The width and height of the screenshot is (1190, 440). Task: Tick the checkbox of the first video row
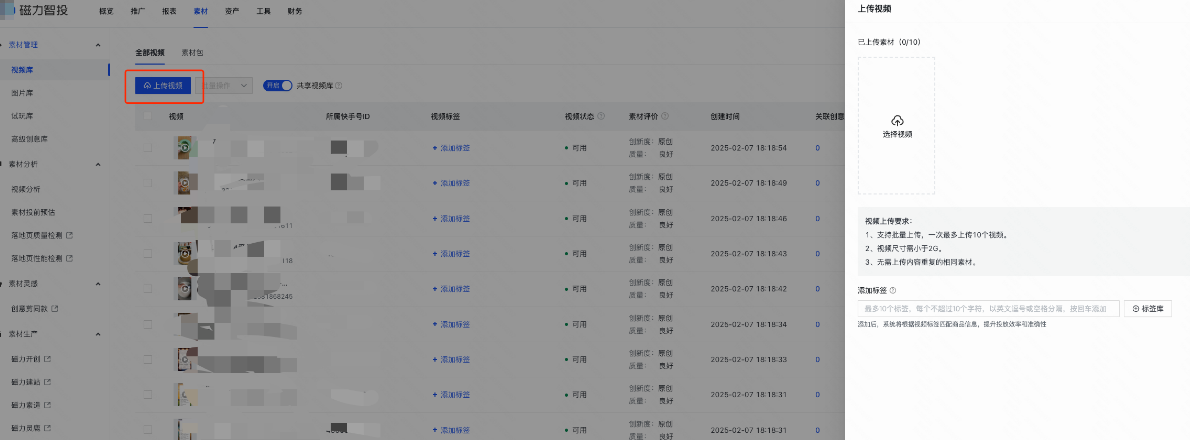click(x=148, y=148)
